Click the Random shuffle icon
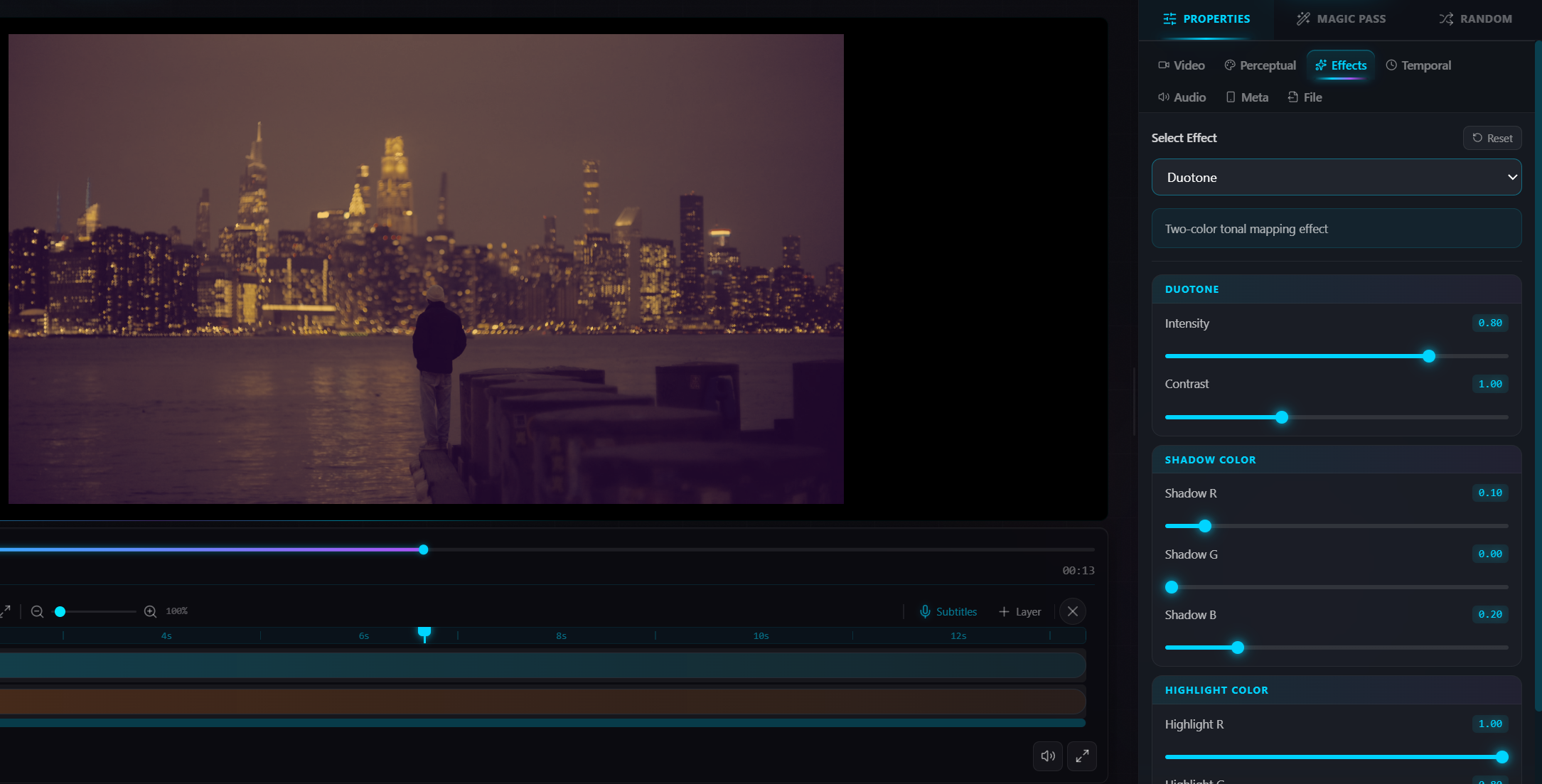 pos(1446,18)
